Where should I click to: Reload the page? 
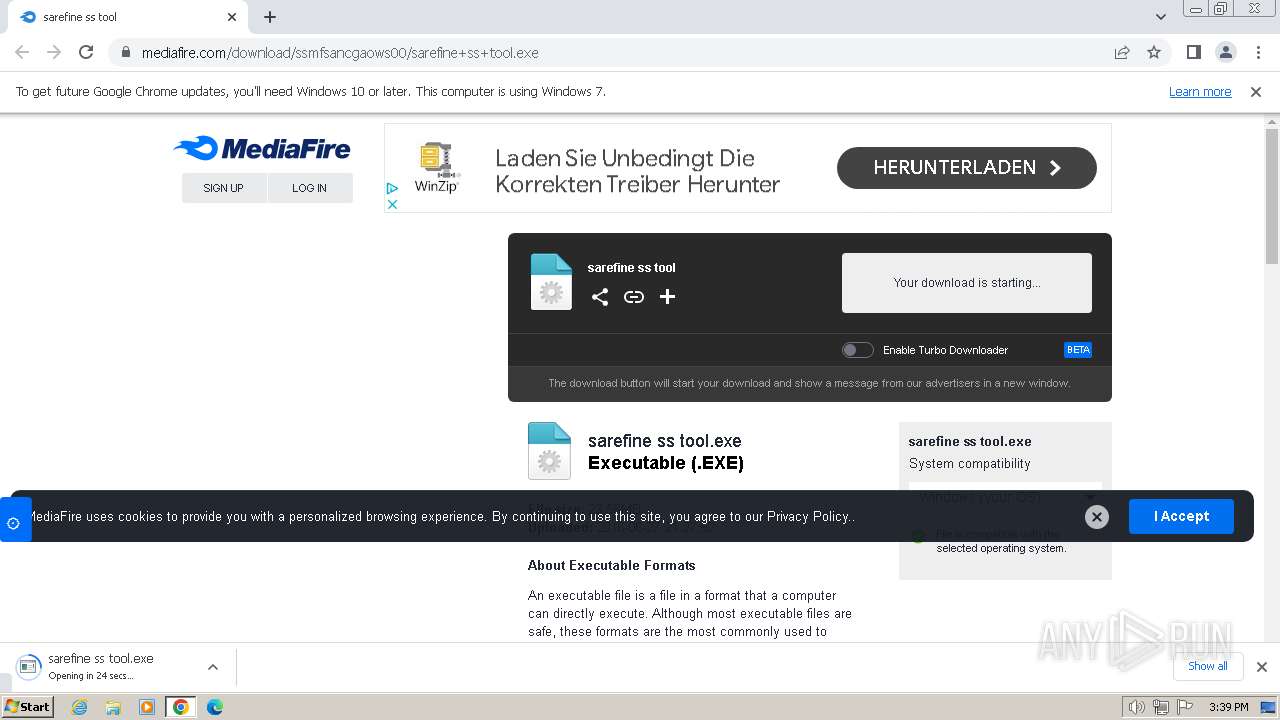86,53
